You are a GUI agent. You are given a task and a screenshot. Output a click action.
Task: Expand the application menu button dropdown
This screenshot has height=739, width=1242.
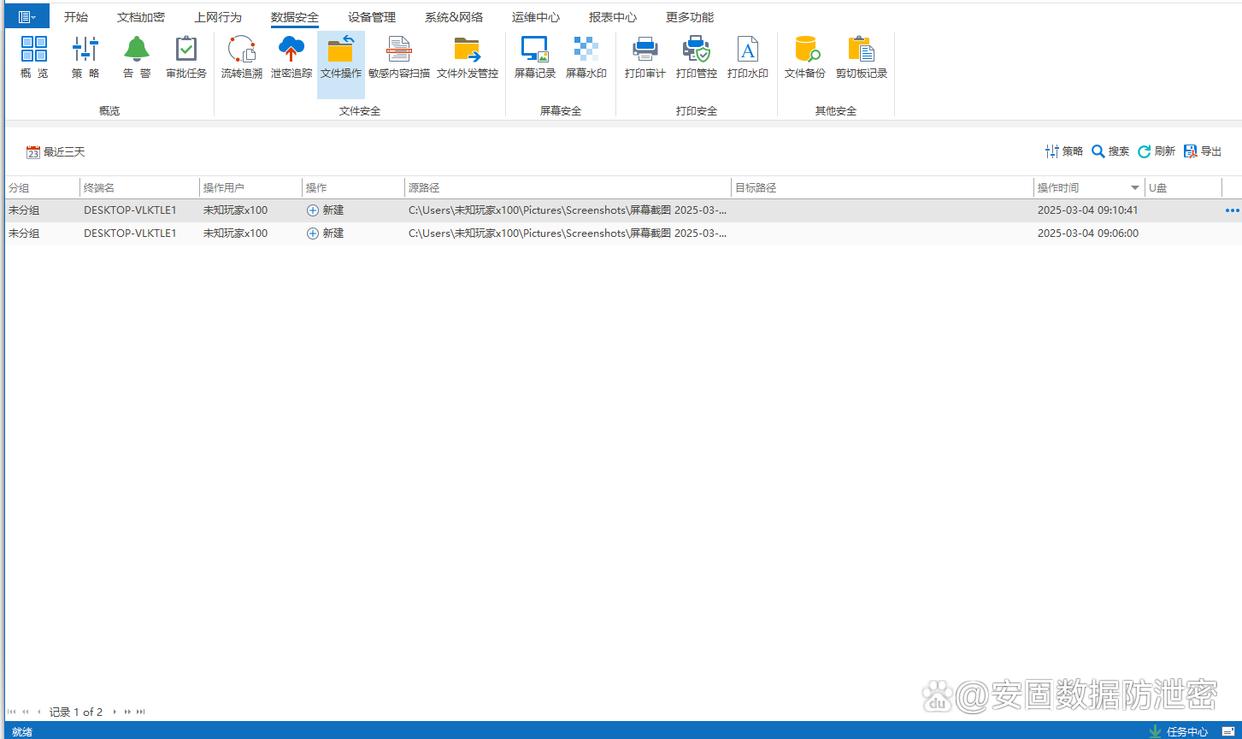tap(27, 17)
